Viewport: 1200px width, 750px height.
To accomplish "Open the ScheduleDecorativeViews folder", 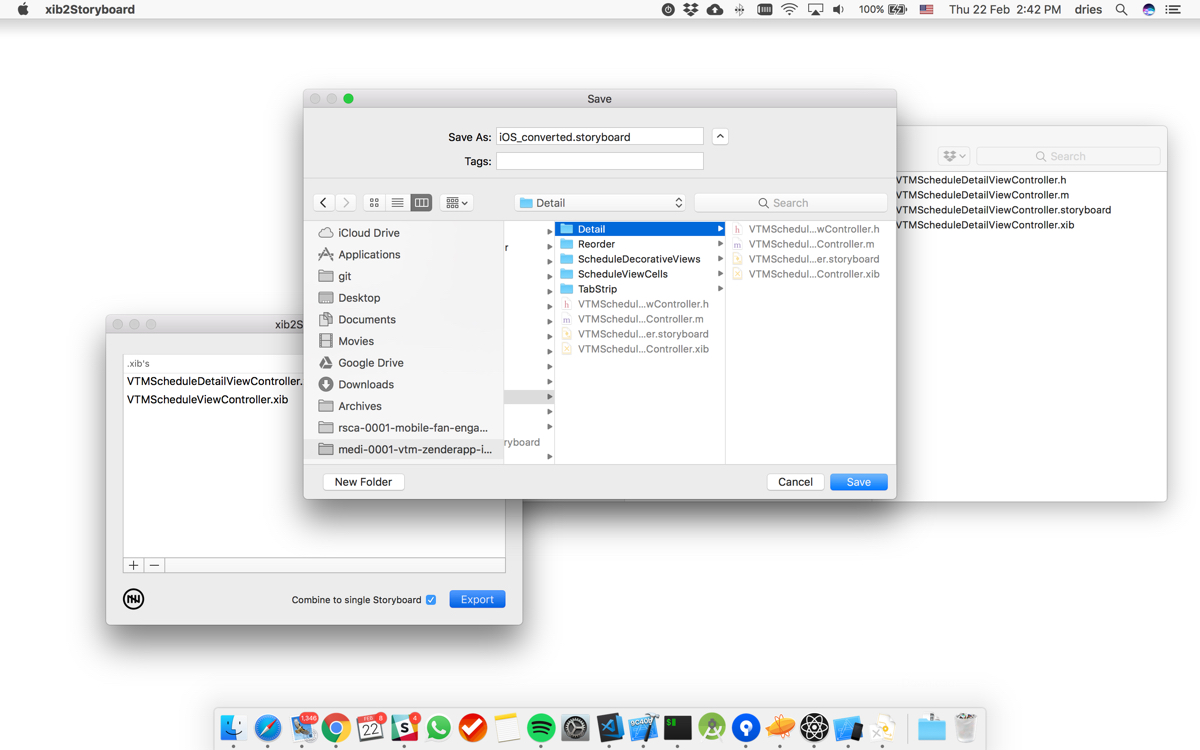I will 639,259.
